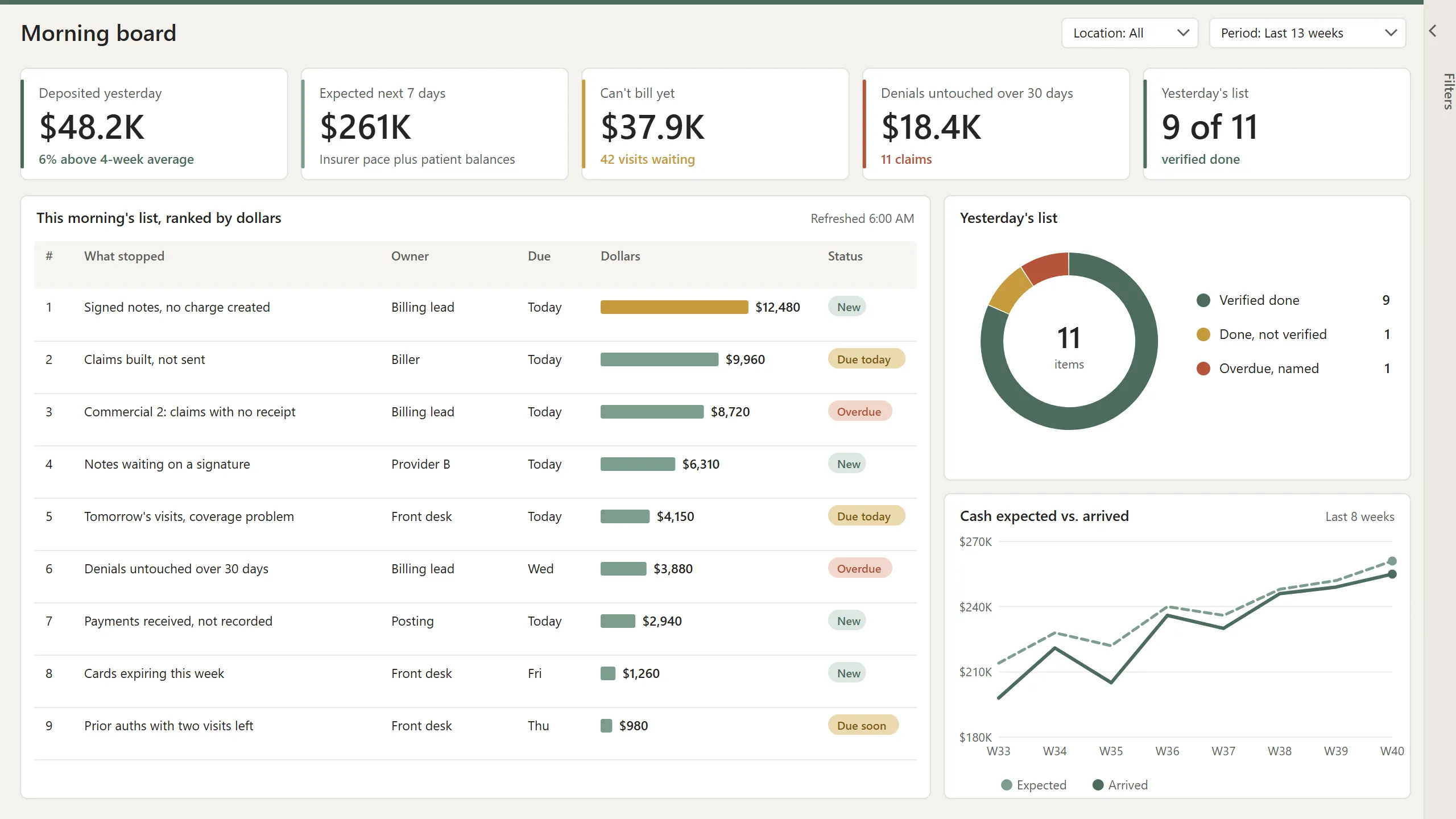1456x819 pixels.
Task: Click the Verified done legend dot
Action: [x=1203, y=300]
